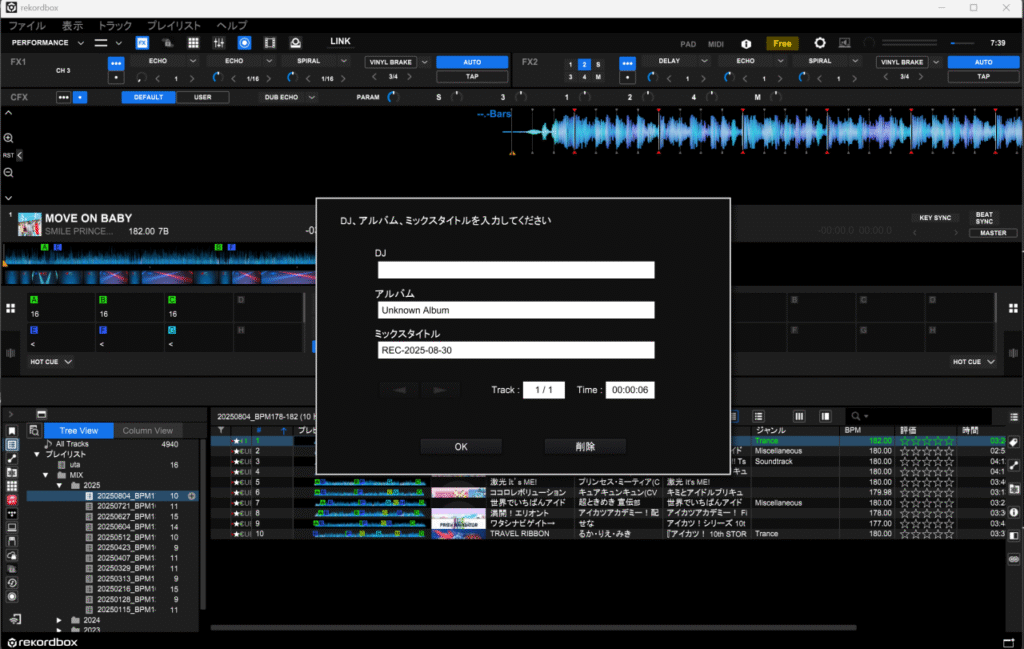1024x649 pixels.
Task: Click OK in the recording dialog
Action: pyautogui.click(x=461, y=447)
